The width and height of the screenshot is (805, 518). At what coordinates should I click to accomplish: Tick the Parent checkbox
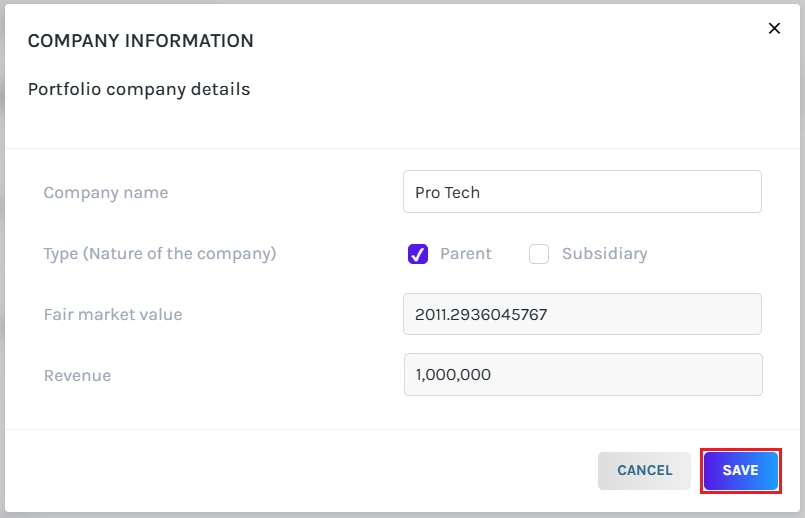[x=418, y=254]
